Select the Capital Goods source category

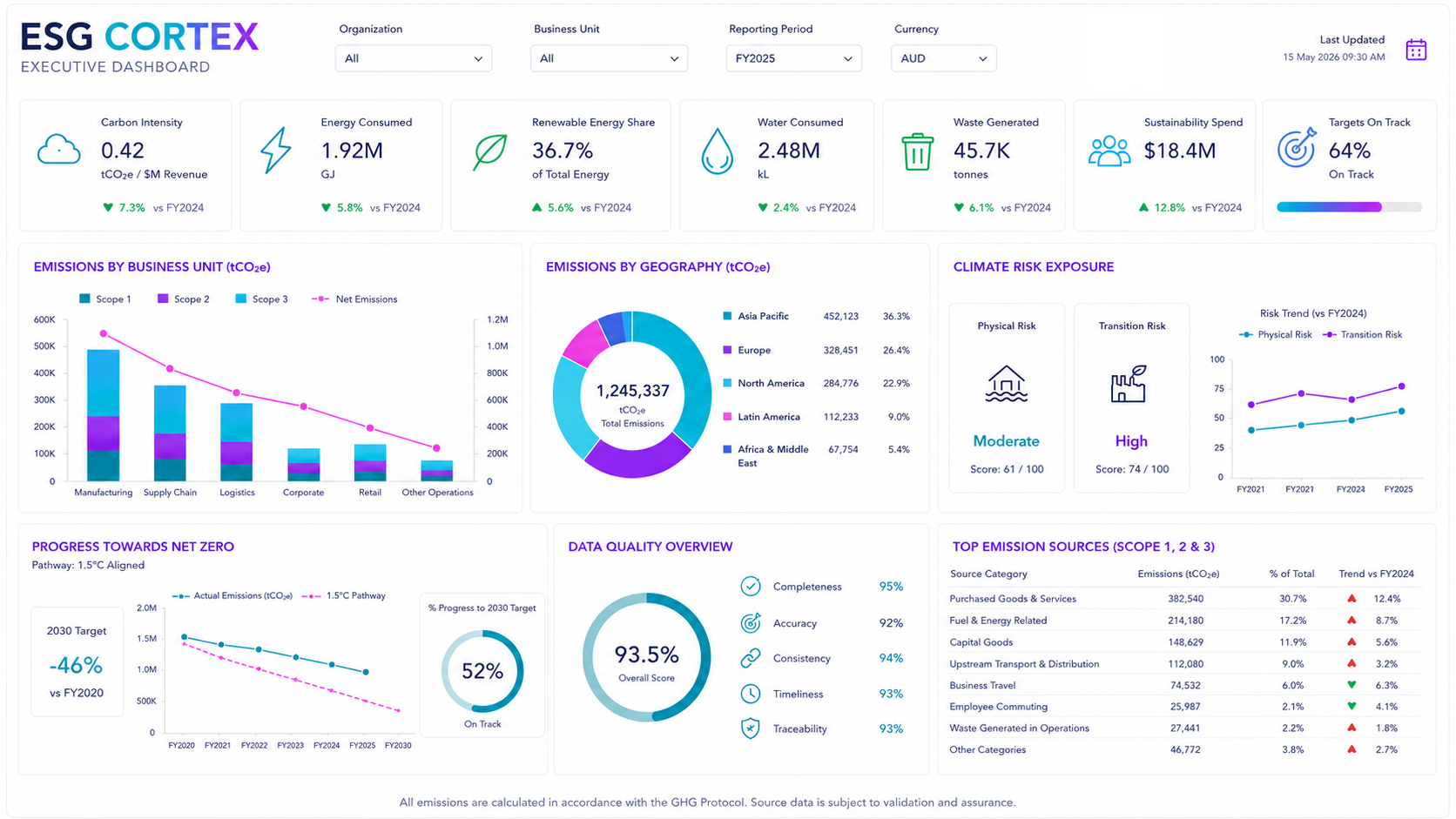pyautogui.click(x=981, y=642)
